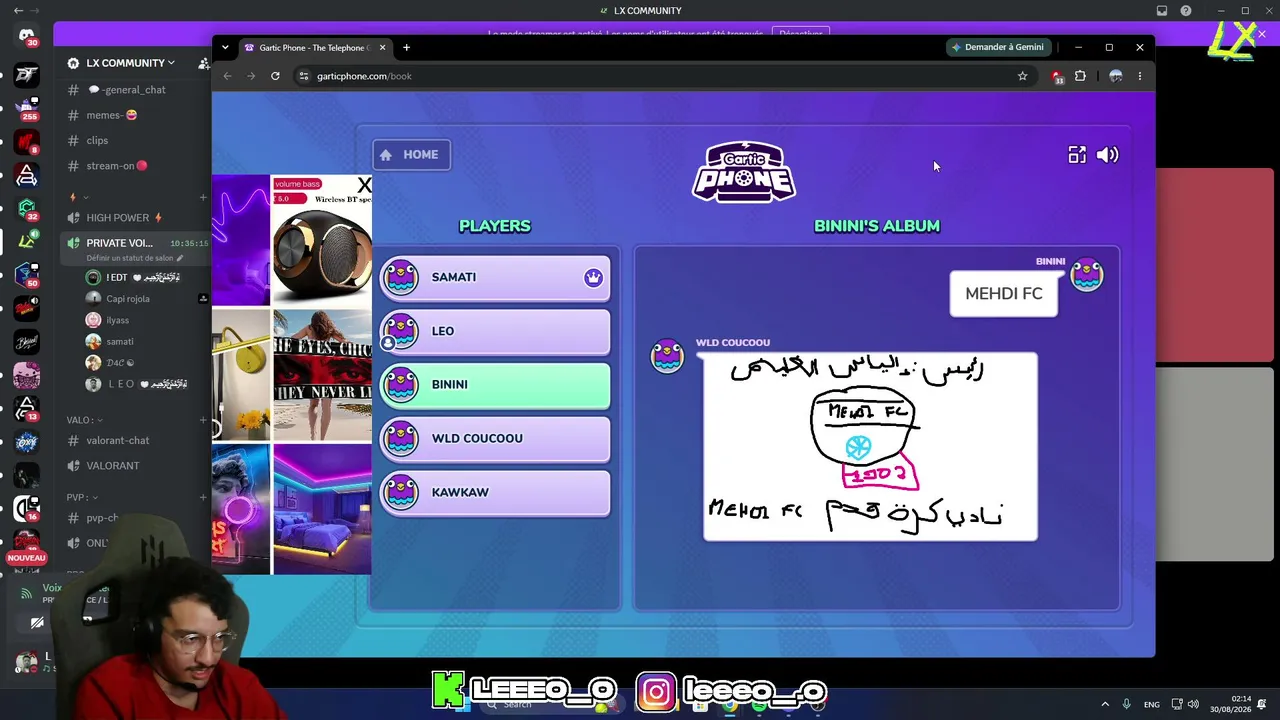Open Chrome extensions puzzle menu
Screen dimensions: 1280x720
tap(1080, 76)
